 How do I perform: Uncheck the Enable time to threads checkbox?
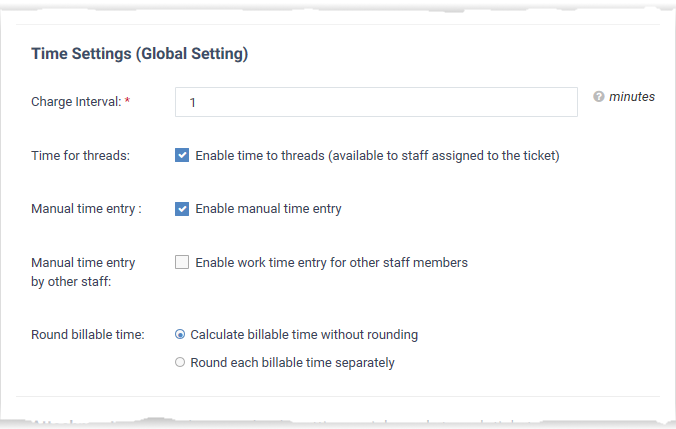point(182,155)
